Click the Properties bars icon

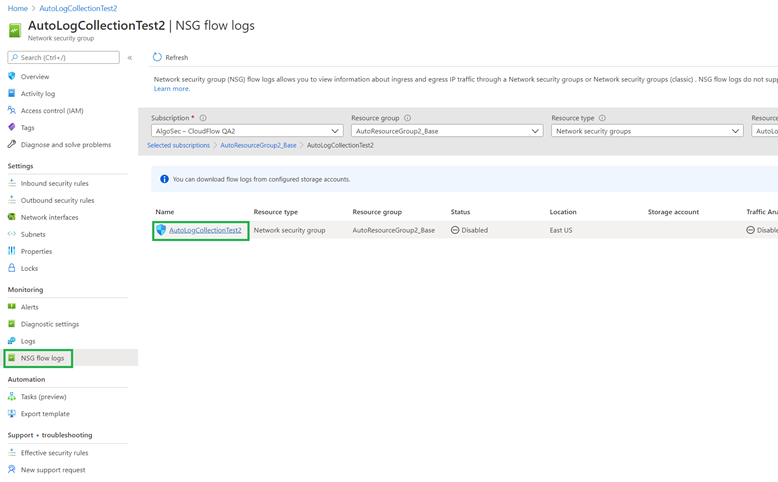(x=12, y=251)
